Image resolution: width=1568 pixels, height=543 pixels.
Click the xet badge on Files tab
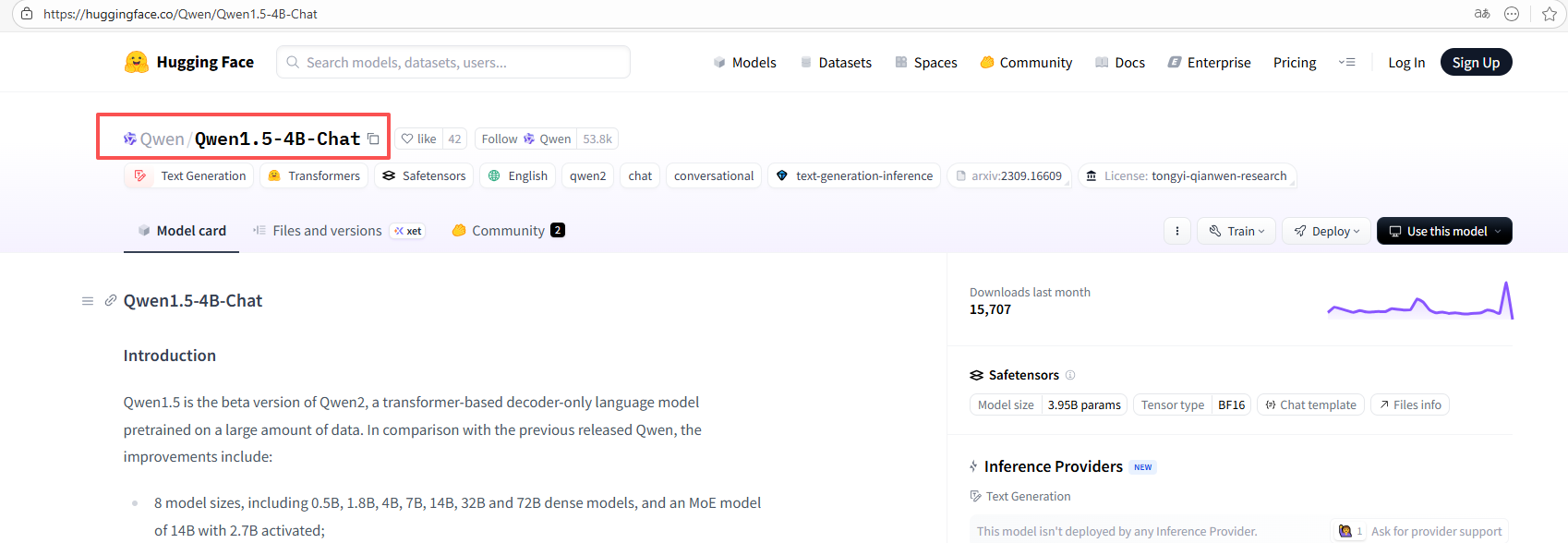point(408,231)
